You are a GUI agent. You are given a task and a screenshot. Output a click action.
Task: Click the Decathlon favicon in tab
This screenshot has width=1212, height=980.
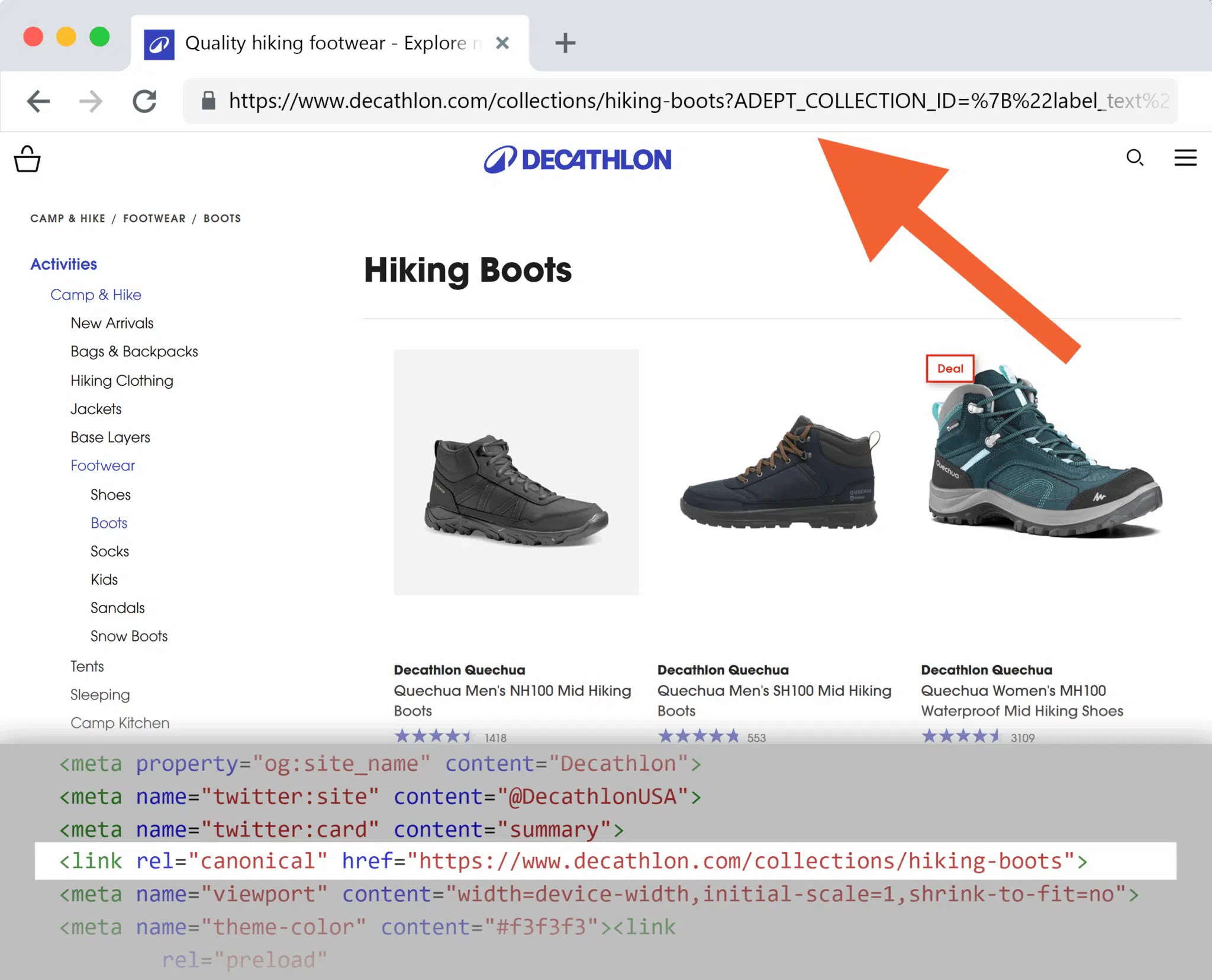159,44
